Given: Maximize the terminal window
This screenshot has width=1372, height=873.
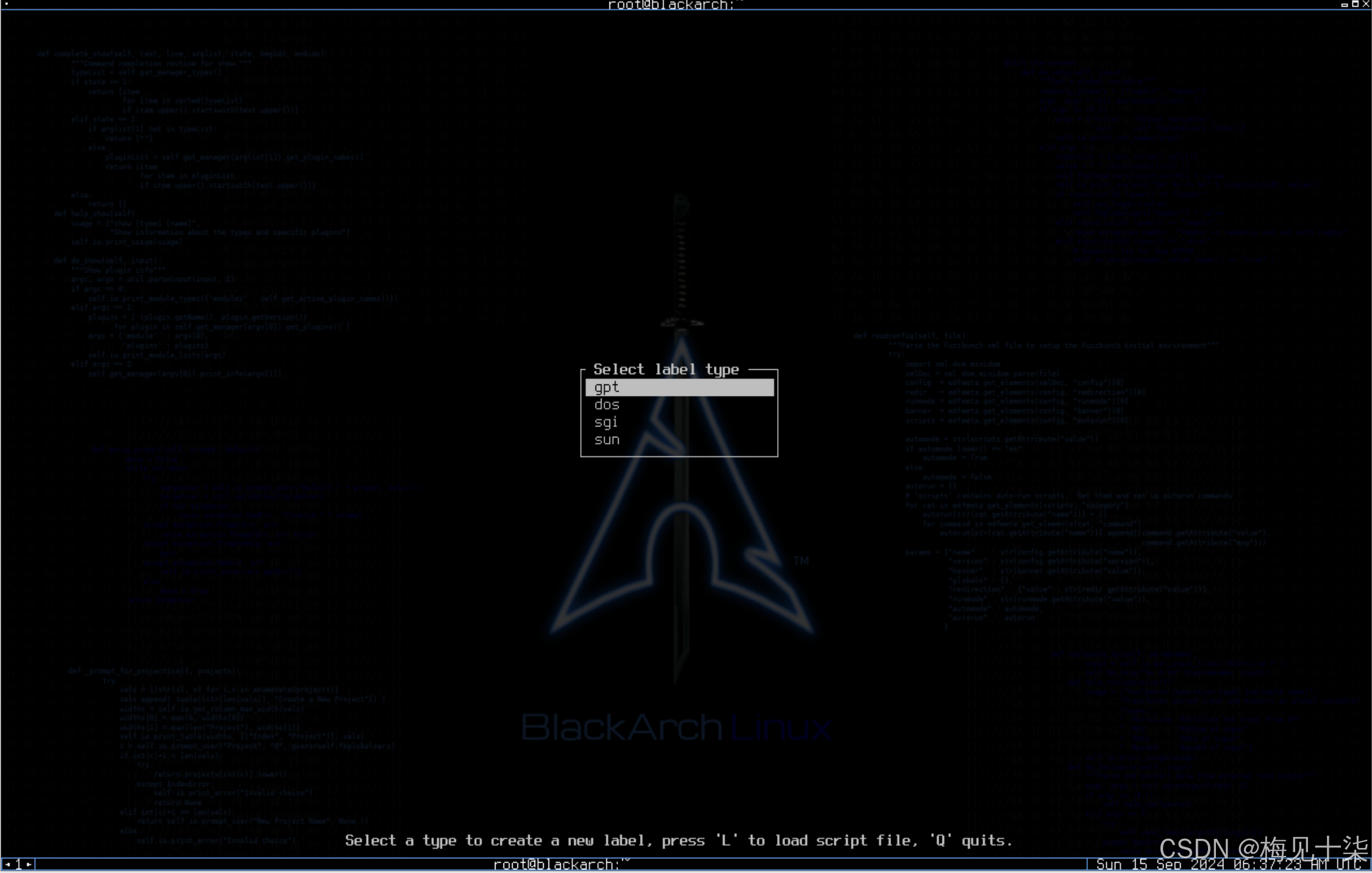Looking at the screenshot, I should (x=1355, y=4).
